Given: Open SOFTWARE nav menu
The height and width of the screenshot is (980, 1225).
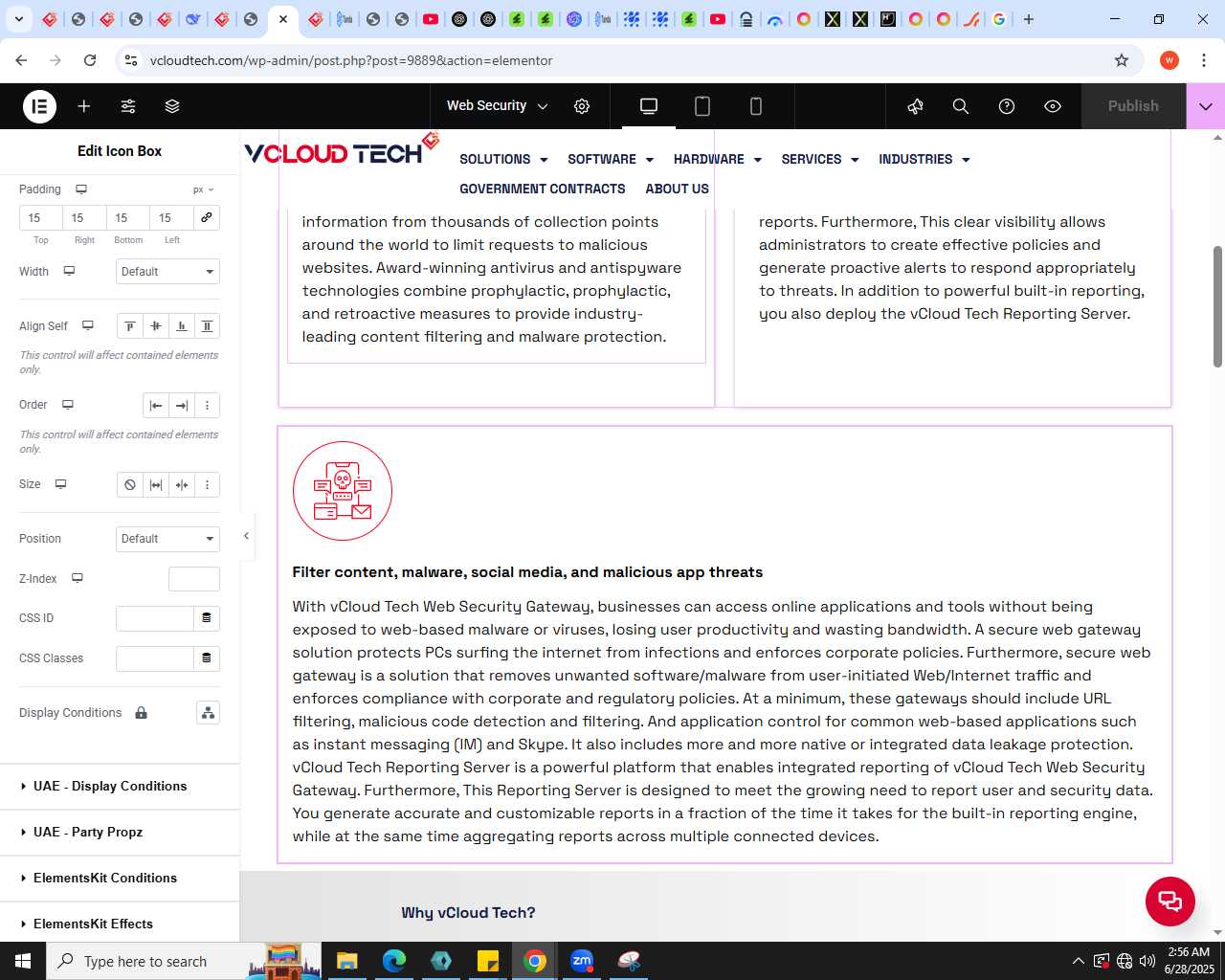Looking at the screenshot, I should click(611, 160).
